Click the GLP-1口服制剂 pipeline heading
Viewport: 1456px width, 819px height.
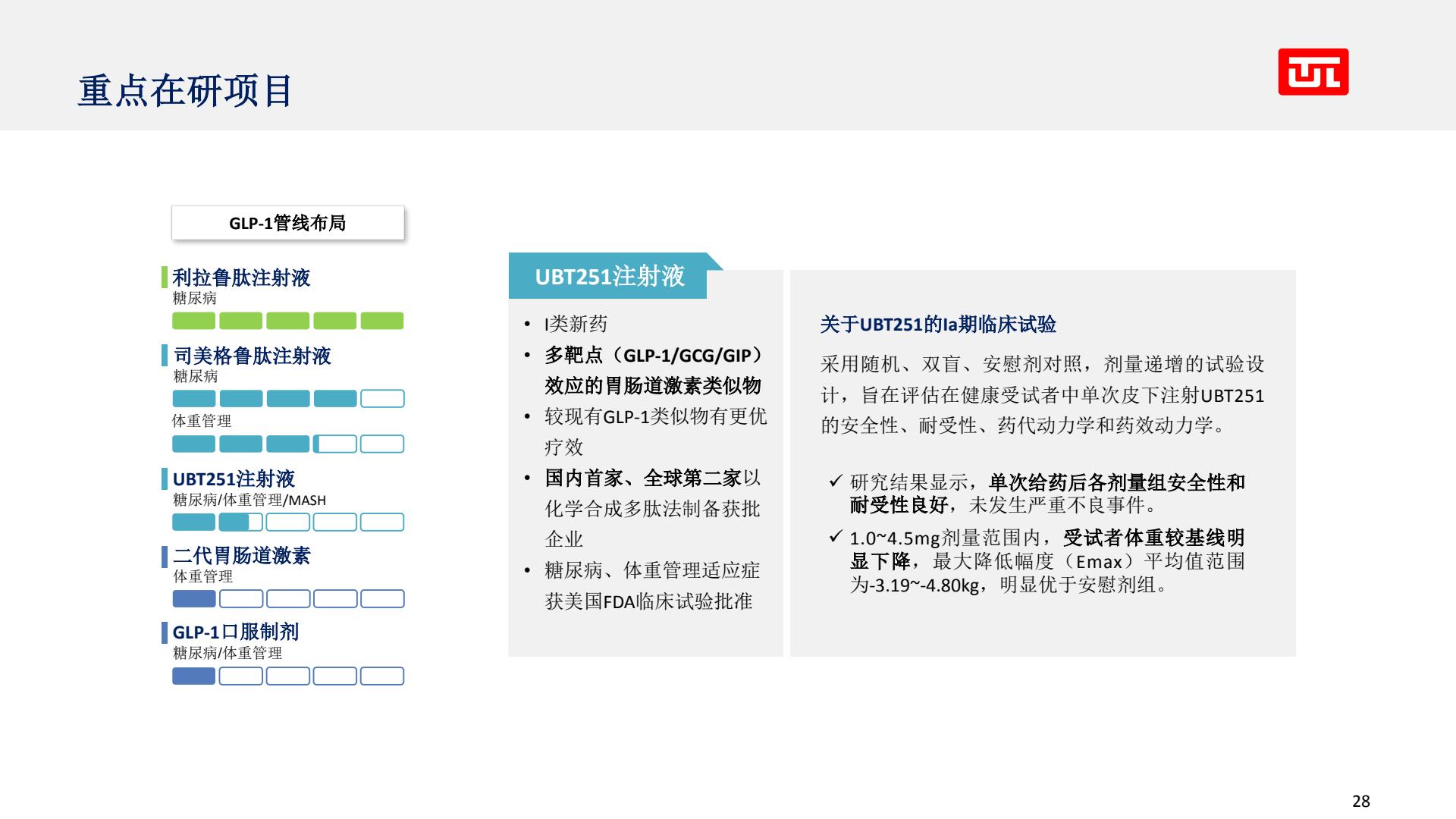pos(235,632)
